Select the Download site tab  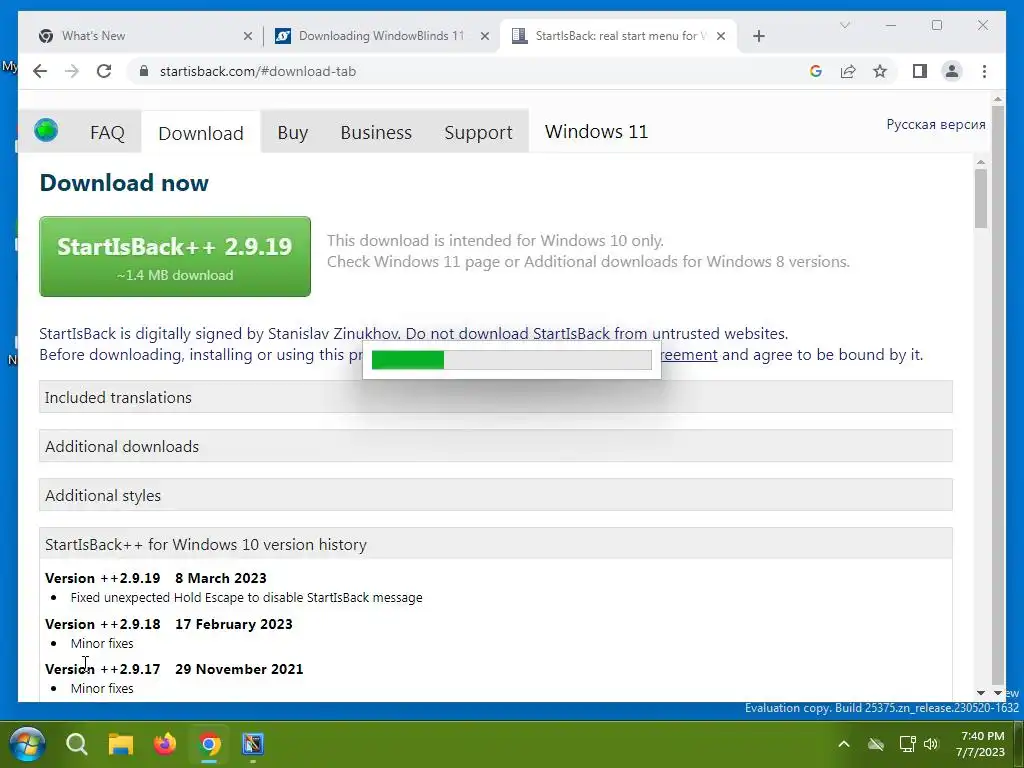point(200,133)
